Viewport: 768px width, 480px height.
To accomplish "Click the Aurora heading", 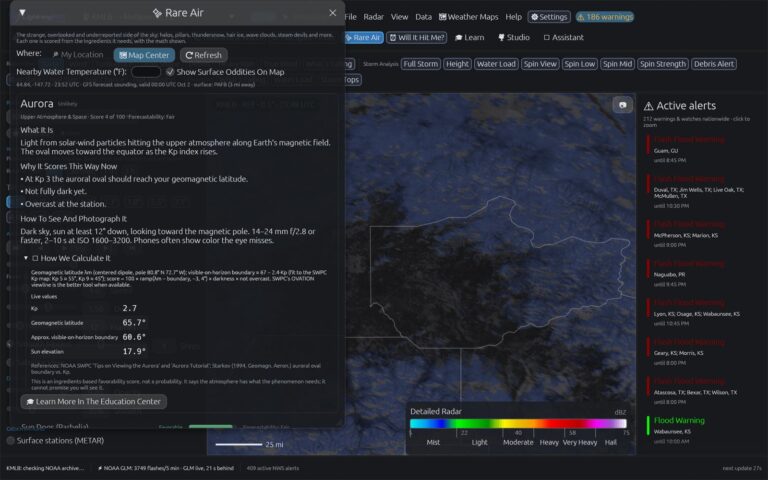I will point(37,104).
